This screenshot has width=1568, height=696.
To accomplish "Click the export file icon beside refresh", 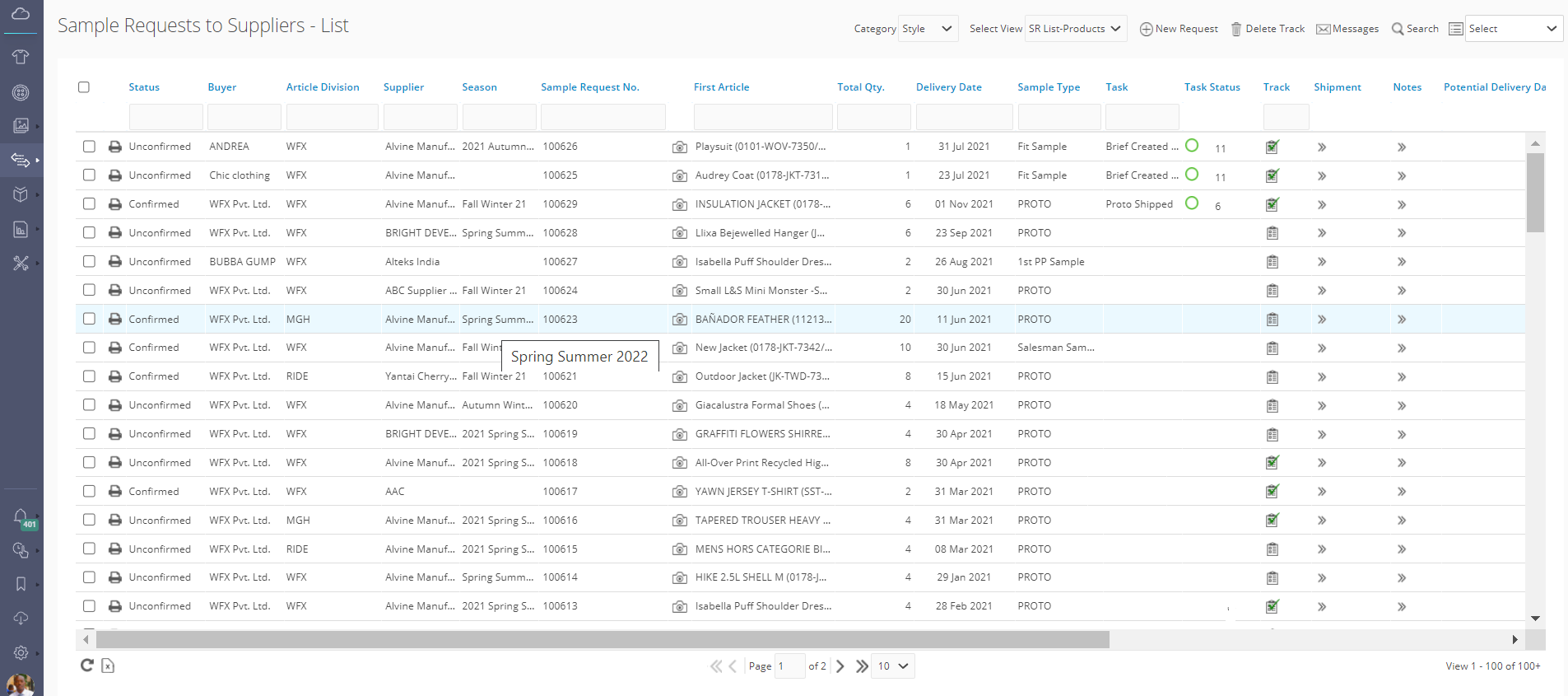I will (108, 666).
